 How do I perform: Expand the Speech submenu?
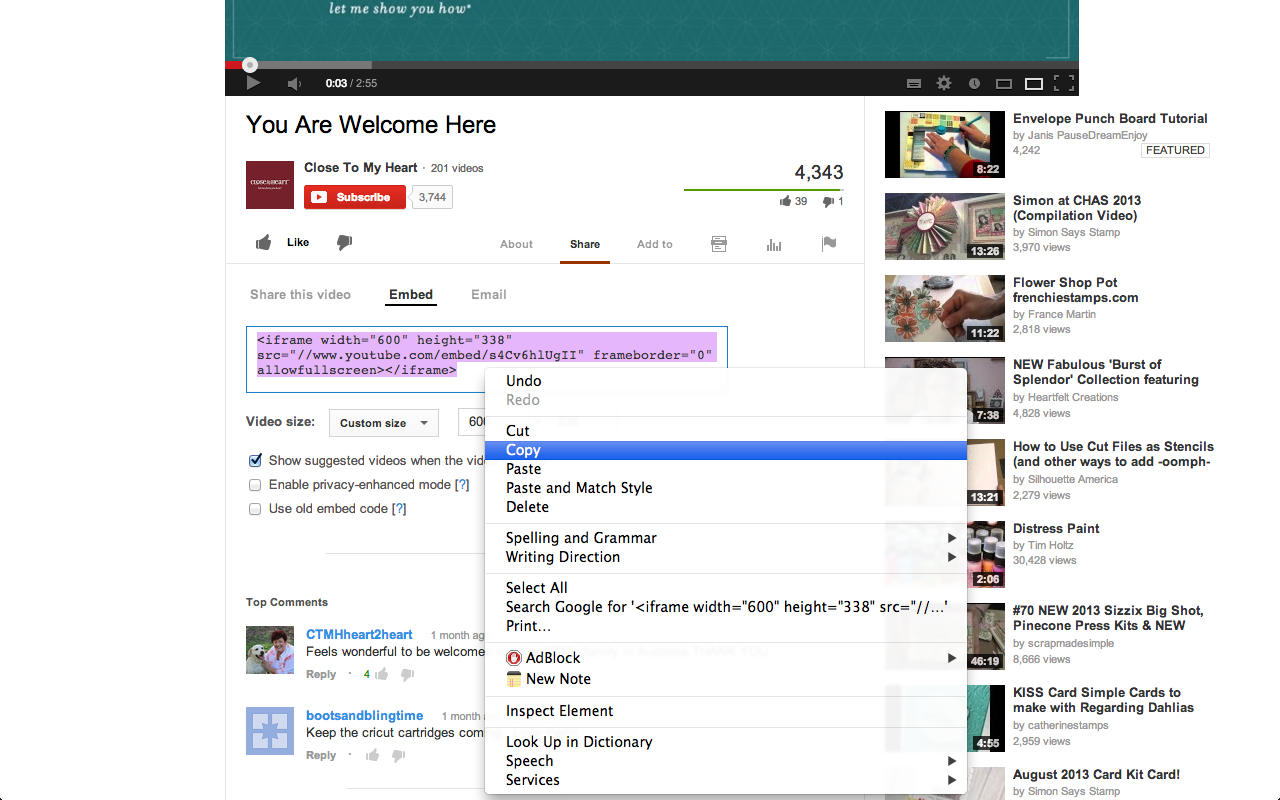tap(725, 761)
